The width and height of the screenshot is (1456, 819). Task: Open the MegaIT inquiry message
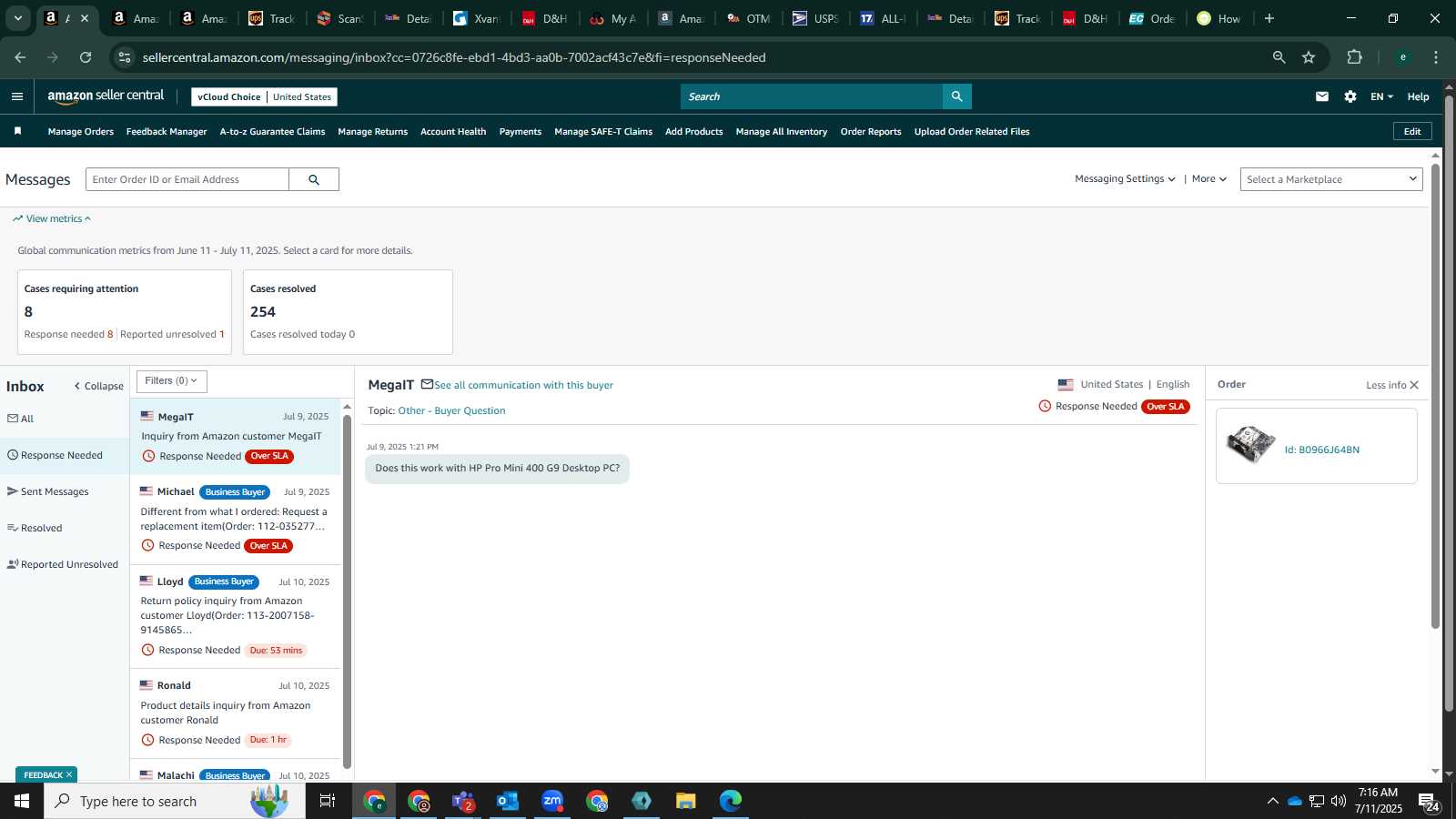coord(236,437)
